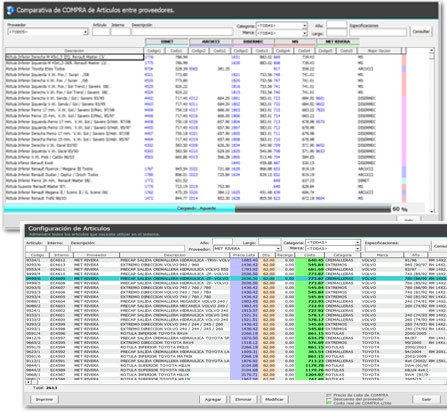Click the Año input field in Comparativa window
Viewport: 447px width, 412px height.
(x=336, y=25)
